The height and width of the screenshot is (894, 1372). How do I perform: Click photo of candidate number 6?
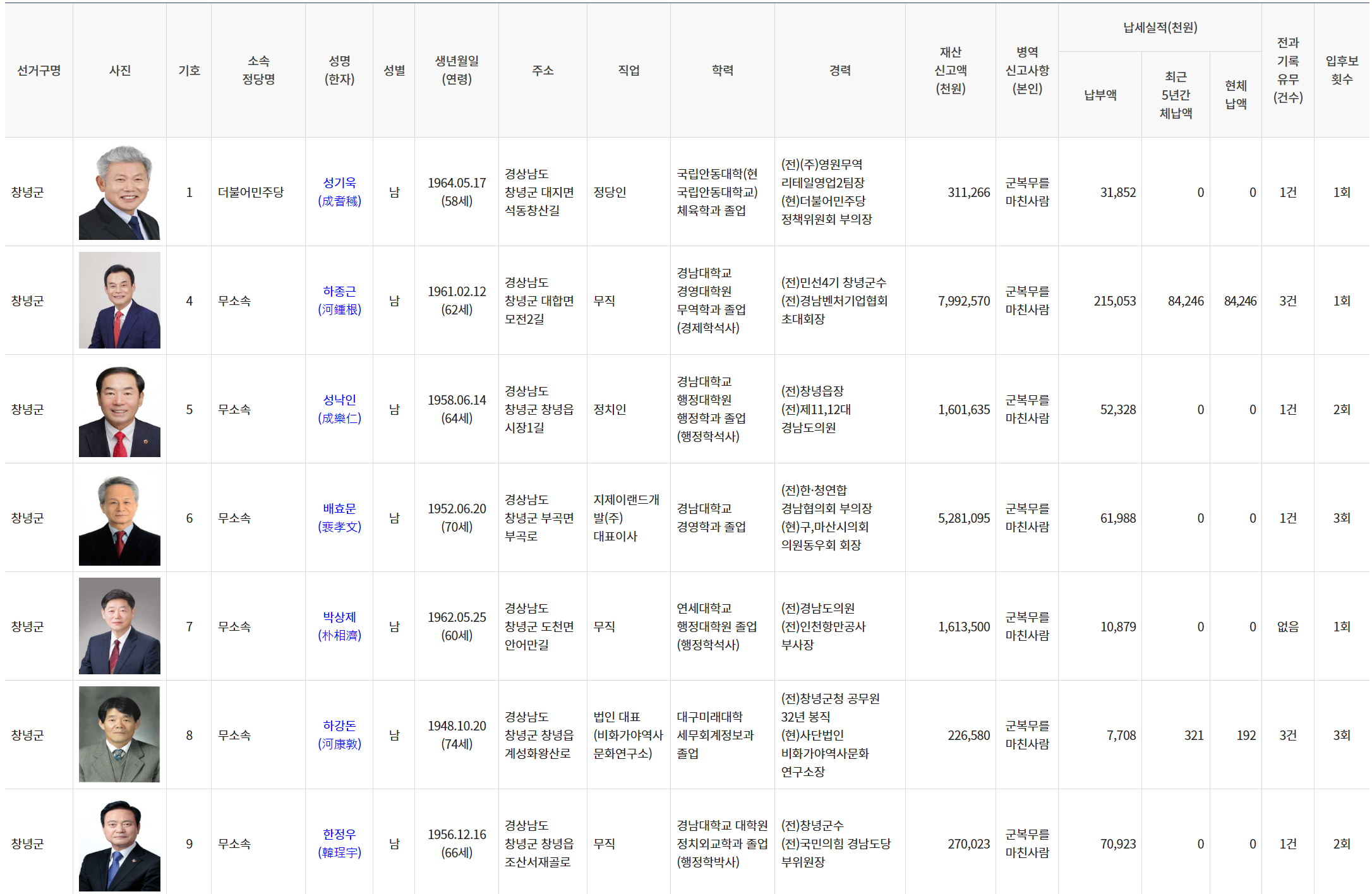(x=119, y=519)
